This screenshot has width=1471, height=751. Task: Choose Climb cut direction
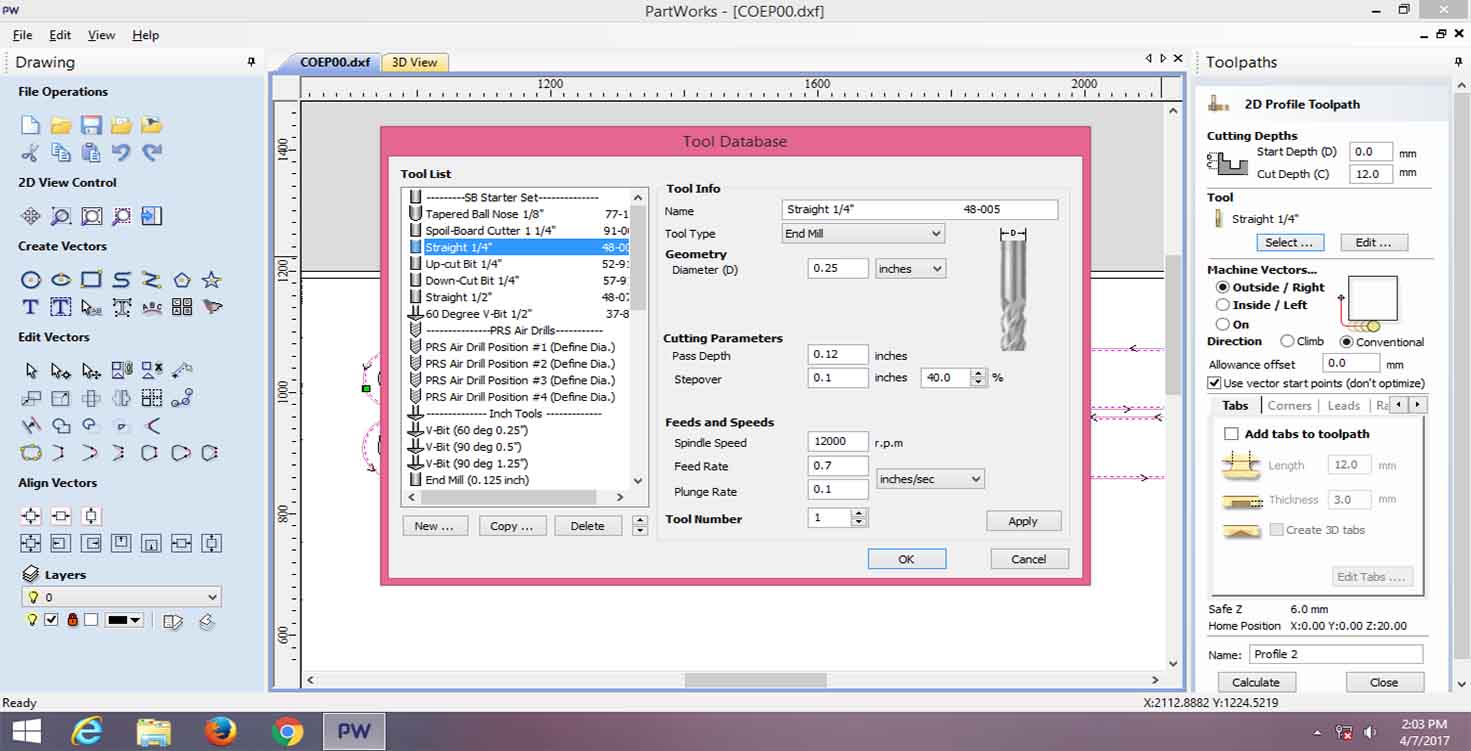[1287, 341]
